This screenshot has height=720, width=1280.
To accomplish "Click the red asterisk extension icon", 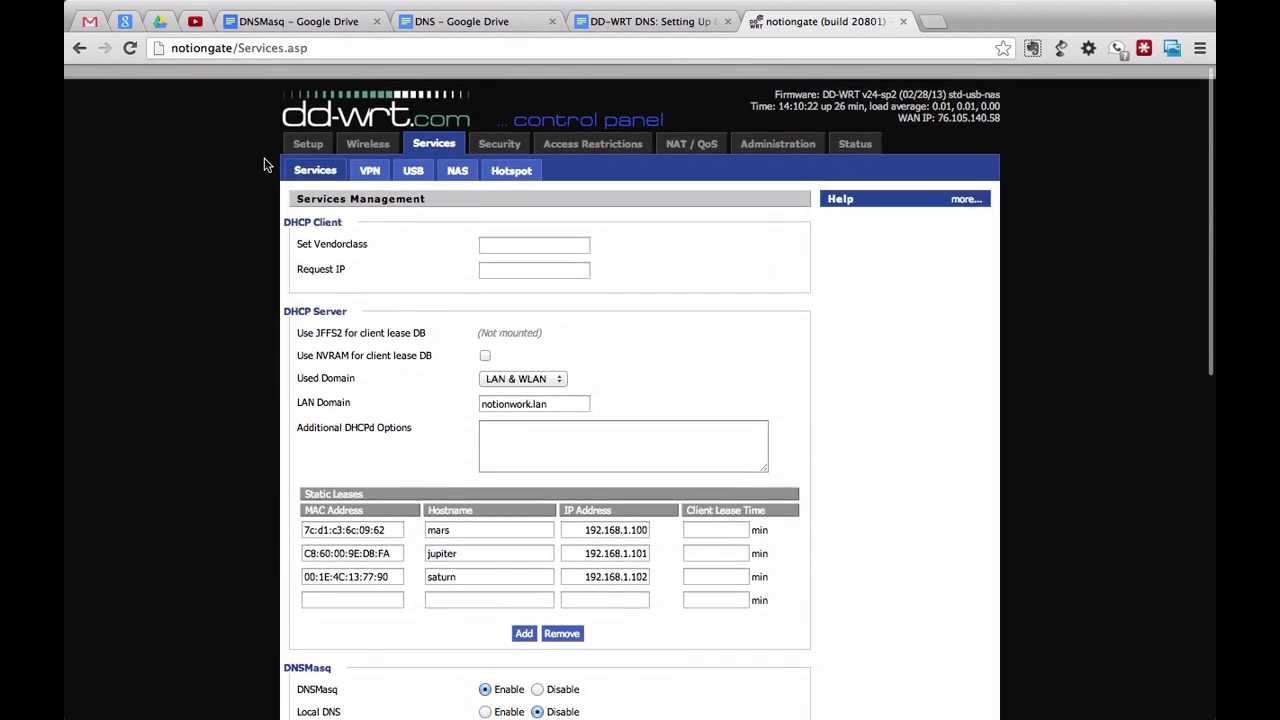I will click(x=1144, y=48).
